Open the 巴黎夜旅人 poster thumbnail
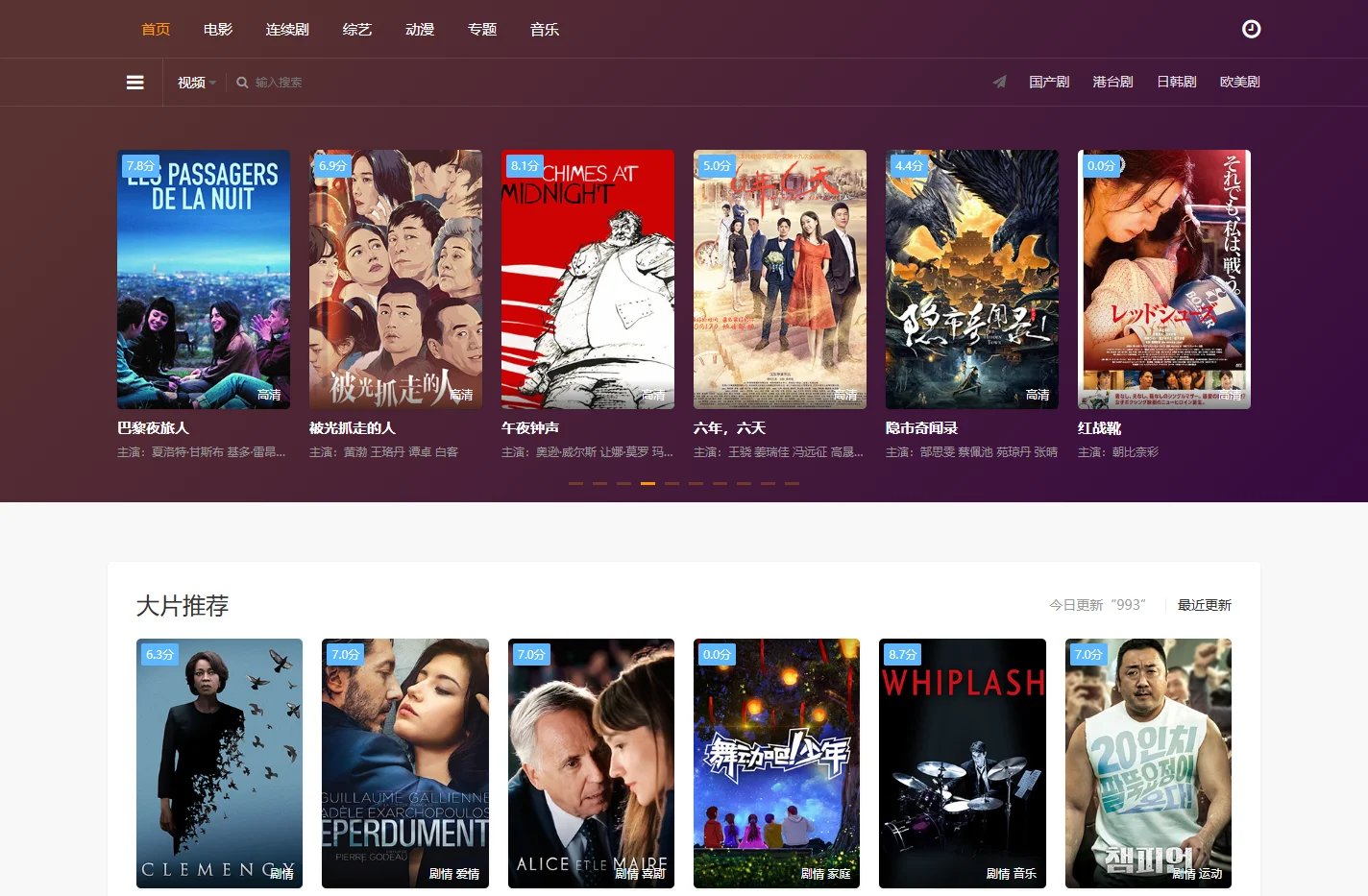 (x=204, y=279)
